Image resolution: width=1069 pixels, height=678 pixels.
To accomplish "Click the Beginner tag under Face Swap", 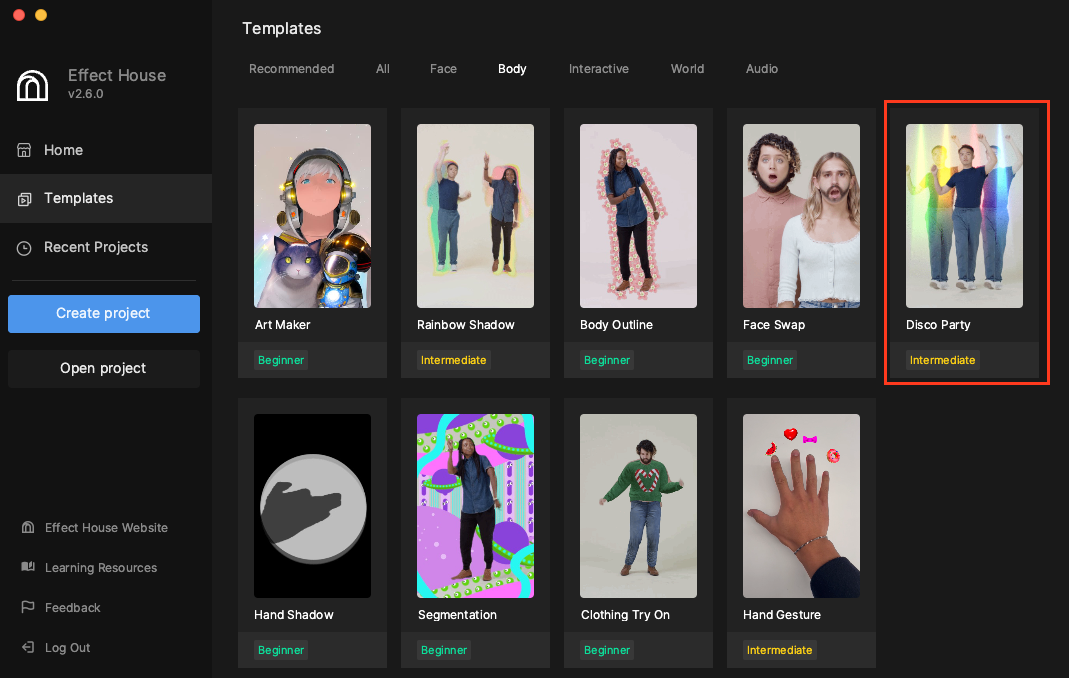I will tap(770, 360).
